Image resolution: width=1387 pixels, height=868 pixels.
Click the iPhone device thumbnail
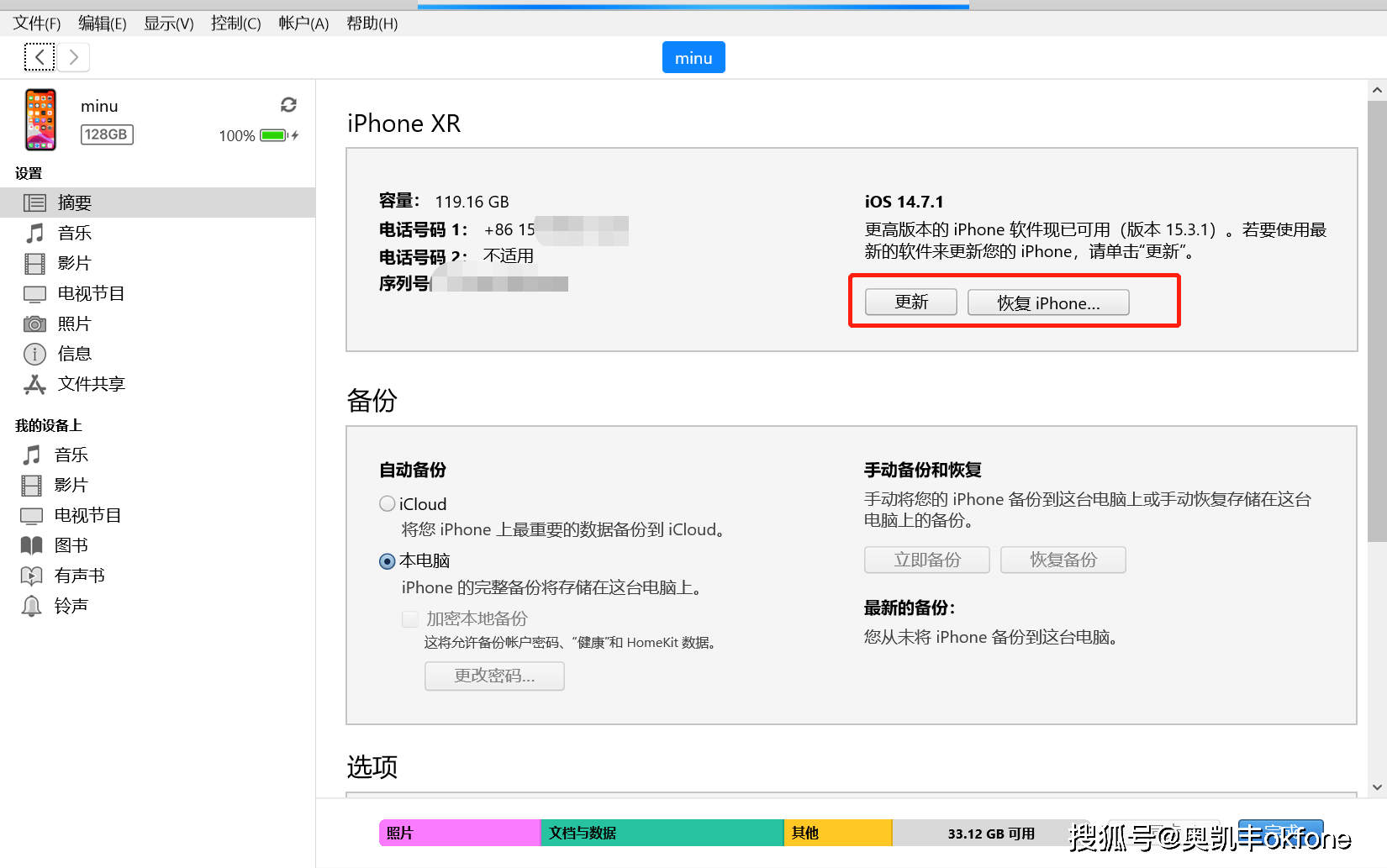pos(39,119)
